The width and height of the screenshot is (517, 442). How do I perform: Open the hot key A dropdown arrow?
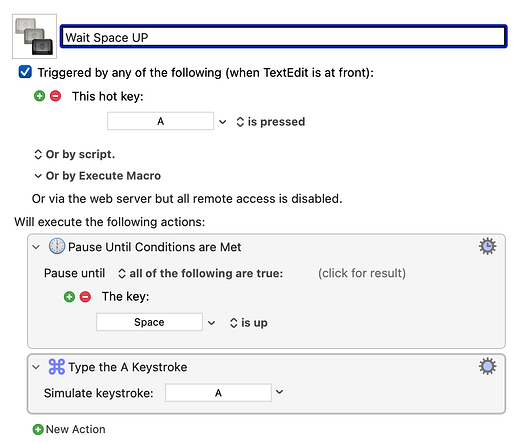(x=223, y=122)
